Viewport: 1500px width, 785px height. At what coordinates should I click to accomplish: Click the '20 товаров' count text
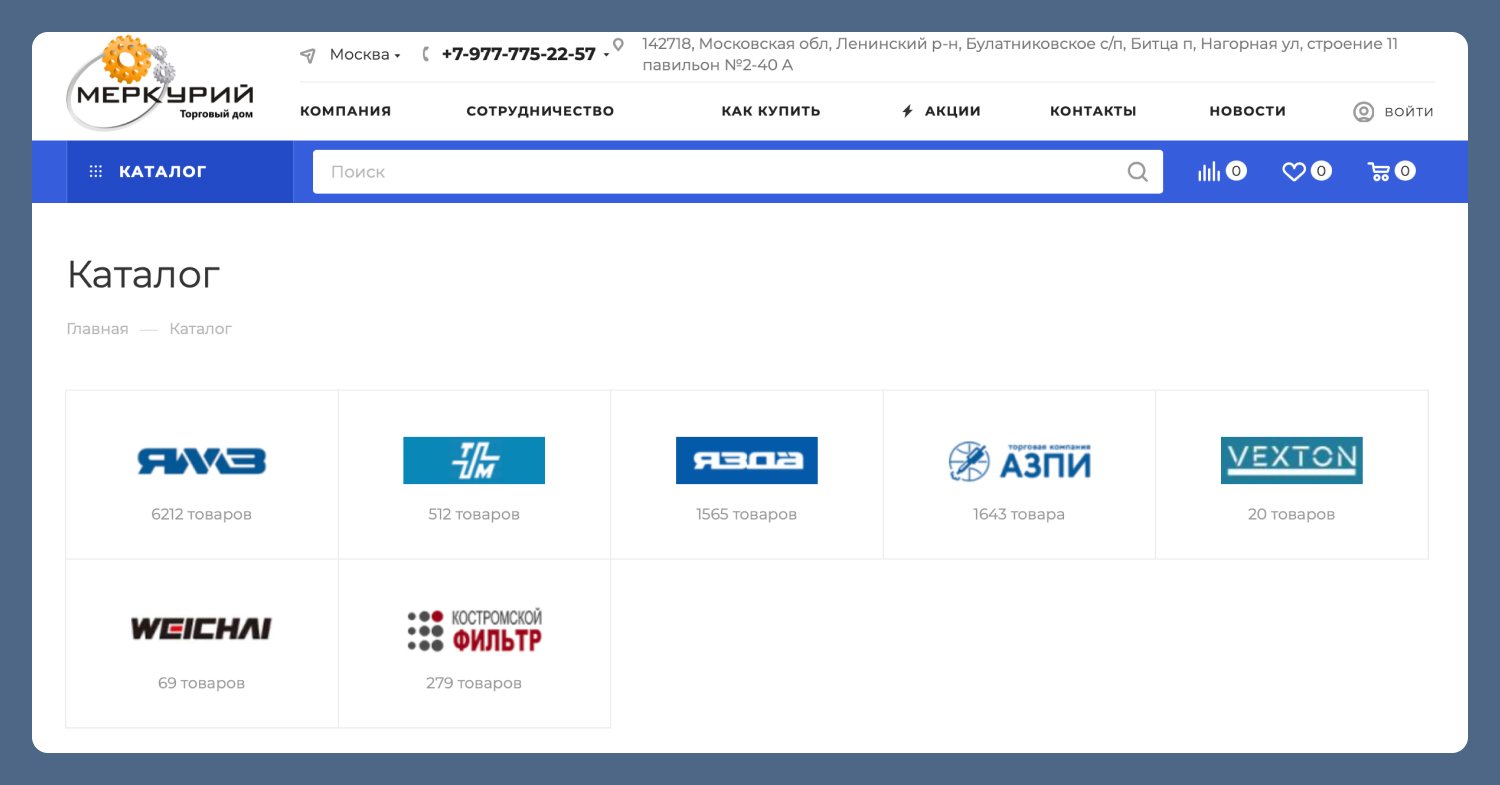(x=1292, y=515)
